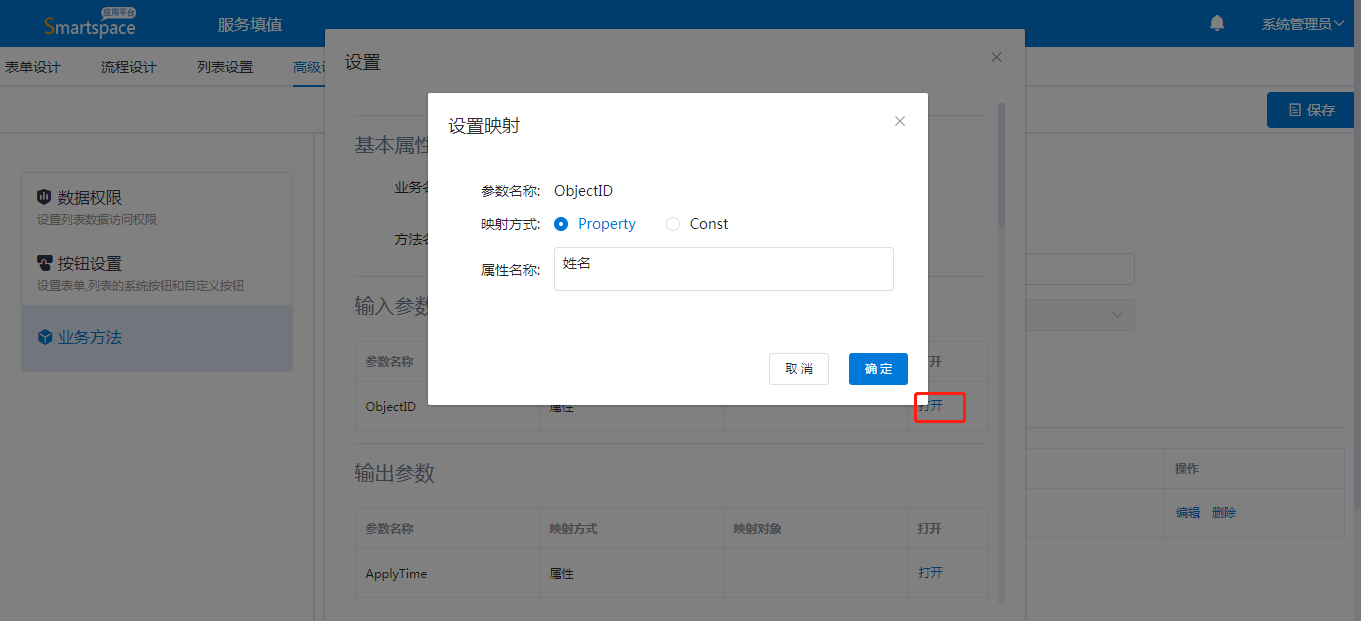Open the 数据权限 sidebar item

point(157,206)
